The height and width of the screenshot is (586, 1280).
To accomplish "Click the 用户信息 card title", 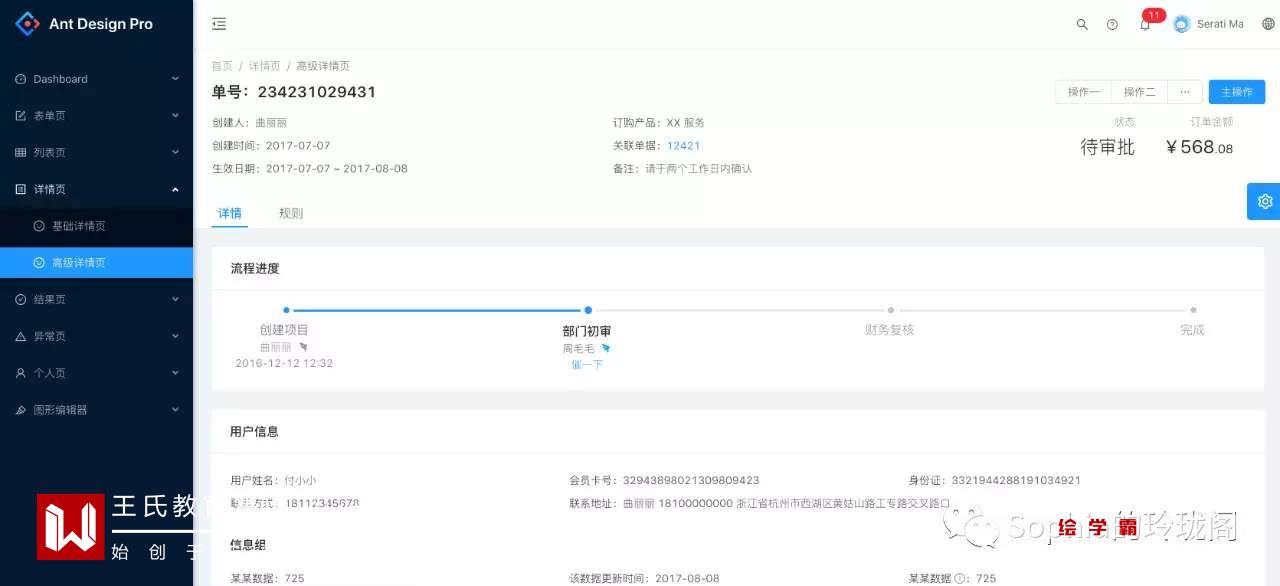I will tap(254, 432).
